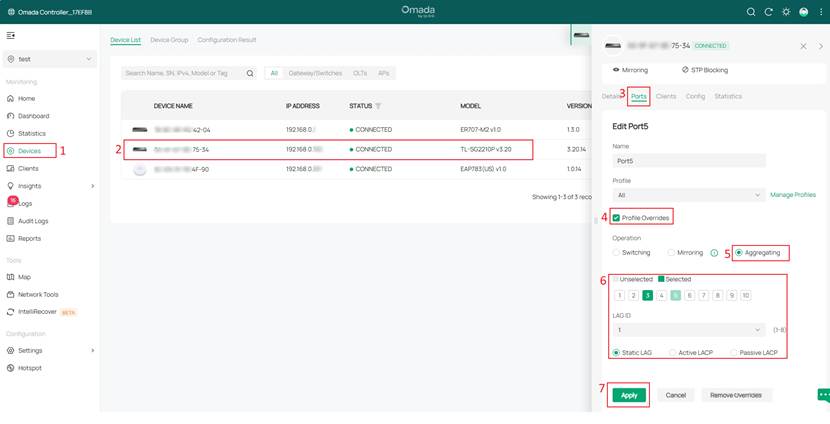
Task: Open the LAG ID dropdown
Action: (x=688, y=329)
